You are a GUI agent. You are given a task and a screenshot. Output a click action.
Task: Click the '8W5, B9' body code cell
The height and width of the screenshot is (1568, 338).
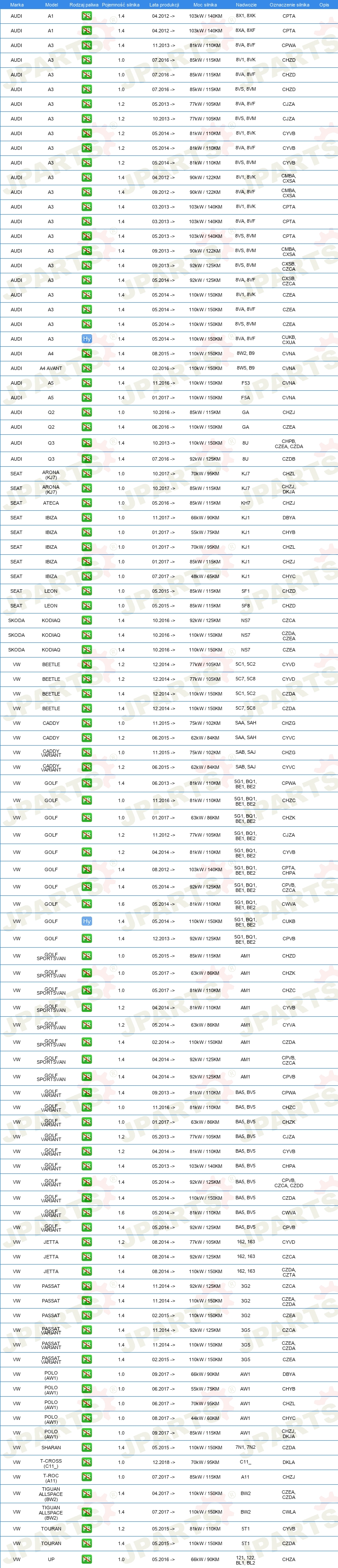[246, 368]
